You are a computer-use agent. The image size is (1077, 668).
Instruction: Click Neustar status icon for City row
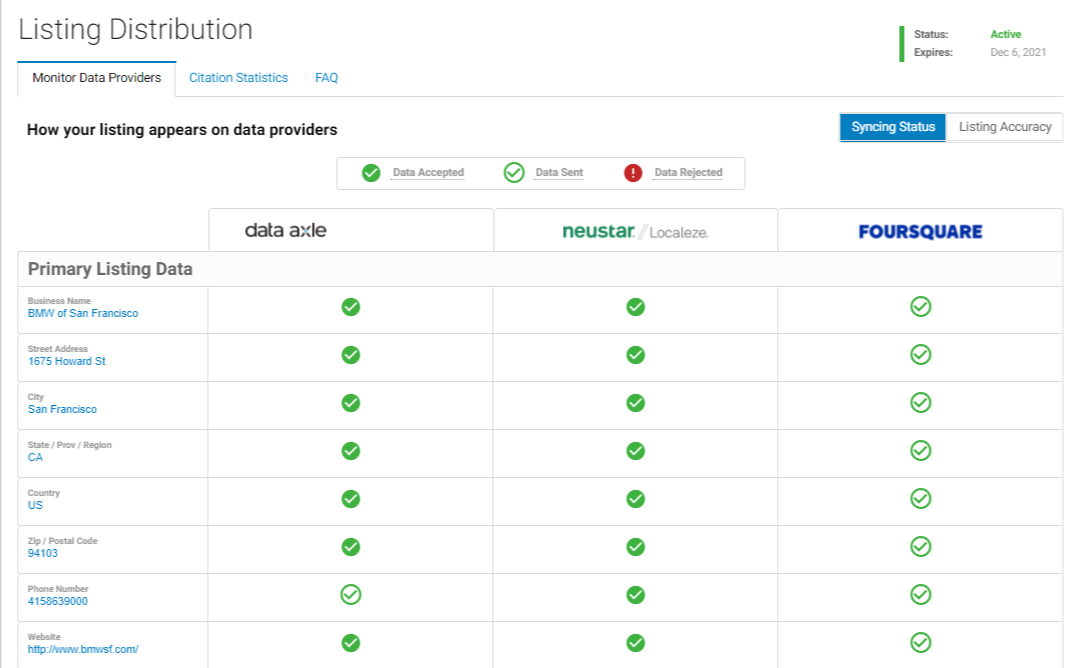tap(635, 403)
